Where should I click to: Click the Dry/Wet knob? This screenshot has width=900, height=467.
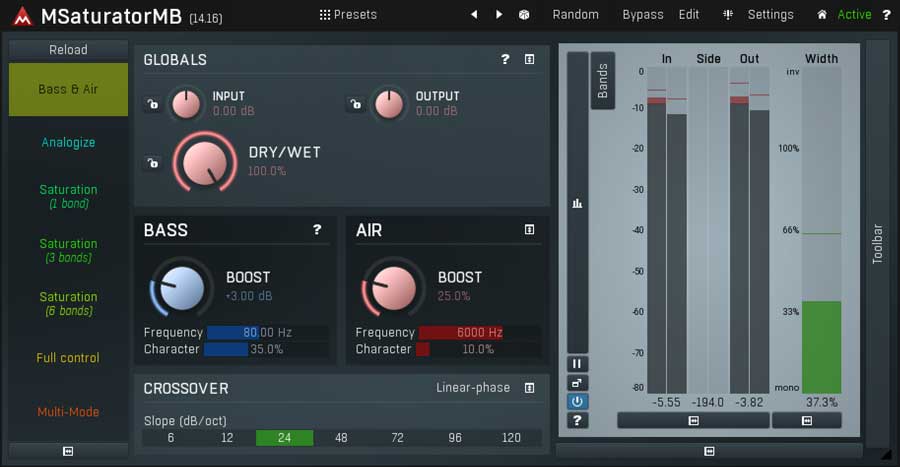[204, 163]
